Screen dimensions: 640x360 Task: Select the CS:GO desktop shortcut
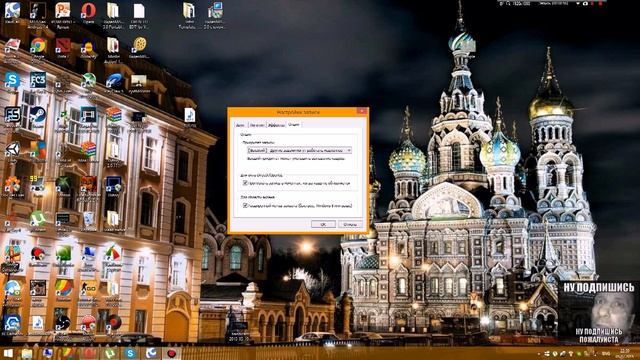(x=89, y=288)
